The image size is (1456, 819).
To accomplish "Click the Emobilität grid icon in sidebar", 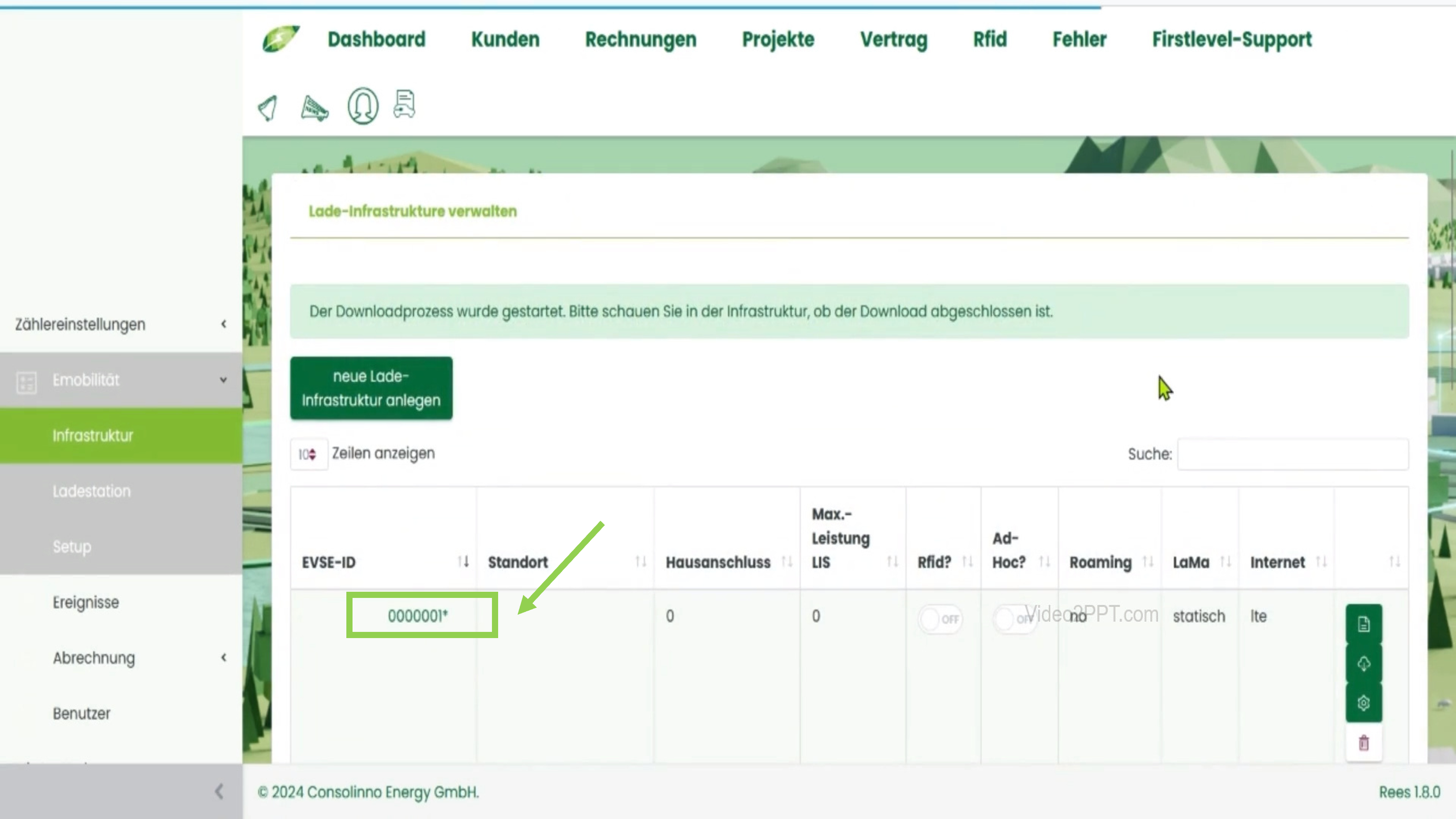I will coord(26,382).
